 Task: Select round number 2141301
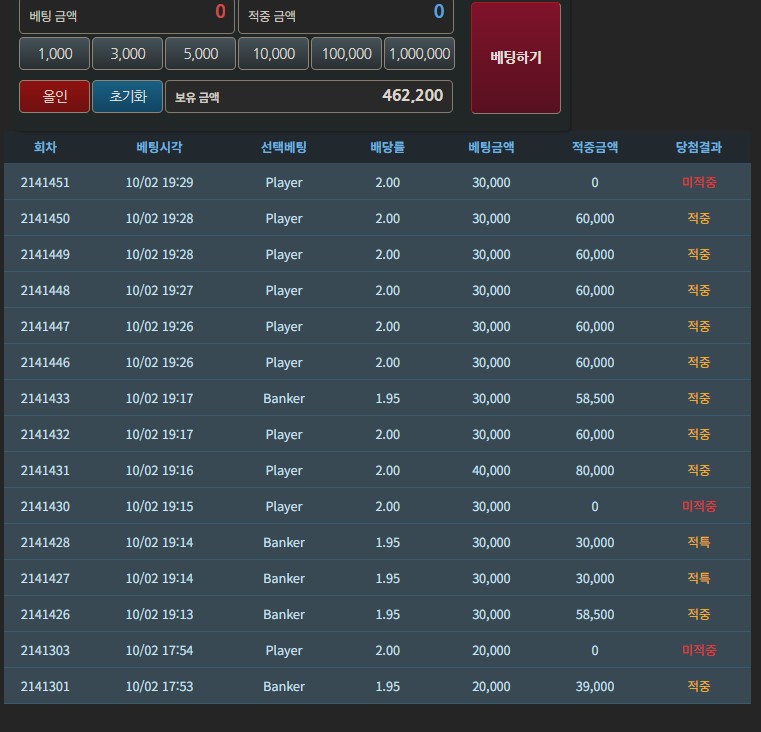(45, 686)
